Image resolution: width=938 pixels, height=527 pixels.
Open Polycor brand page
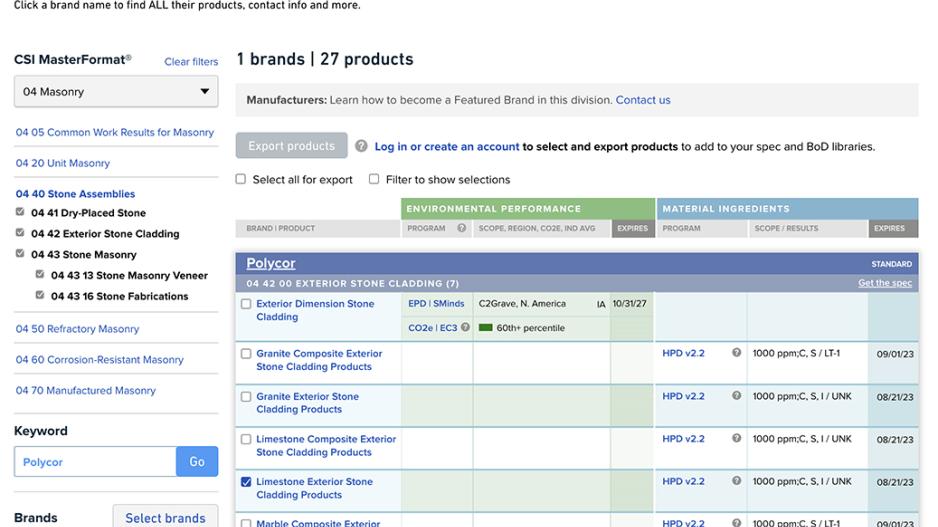coord(271,263)
